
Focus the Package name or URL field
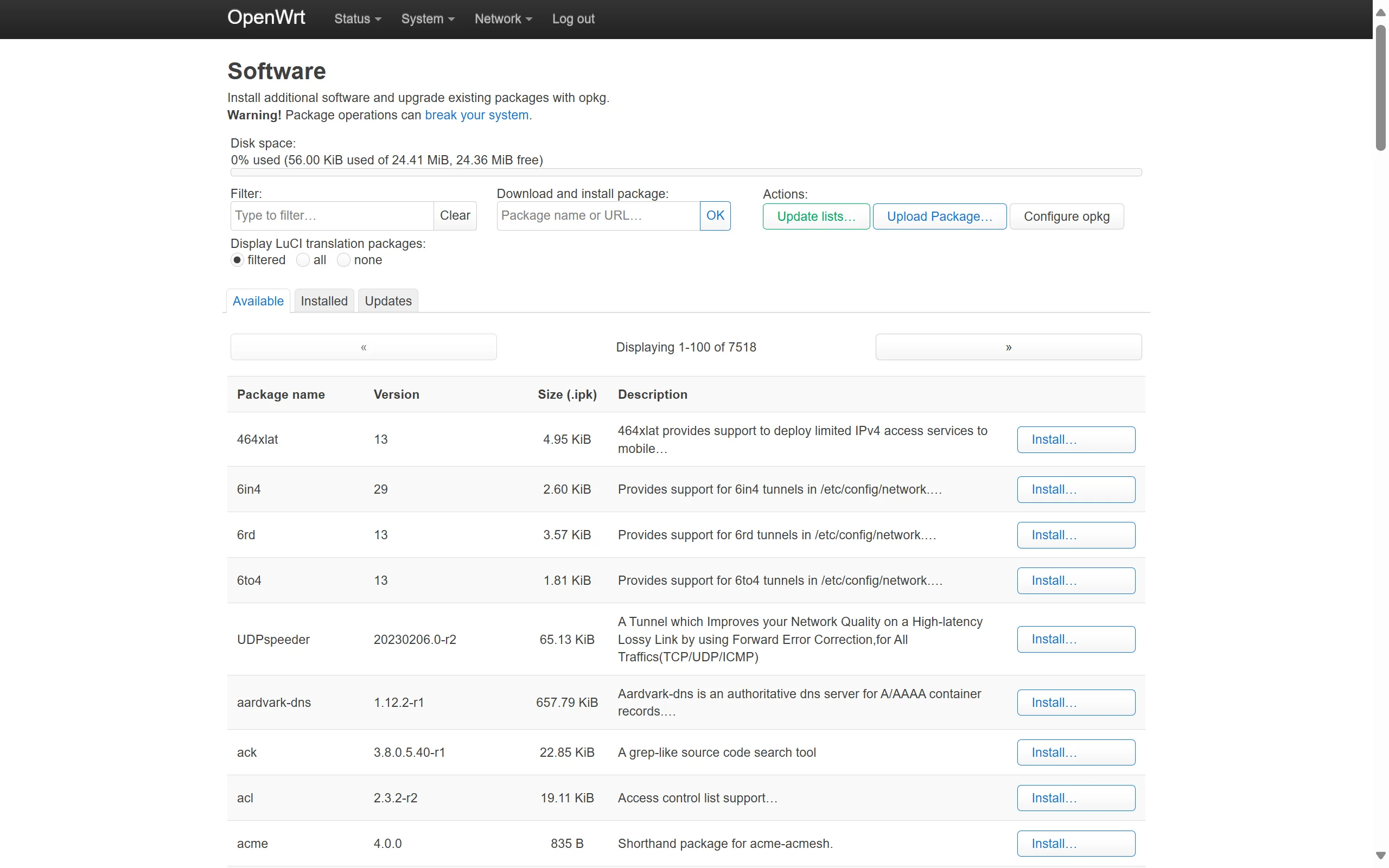tap(598, 215)
